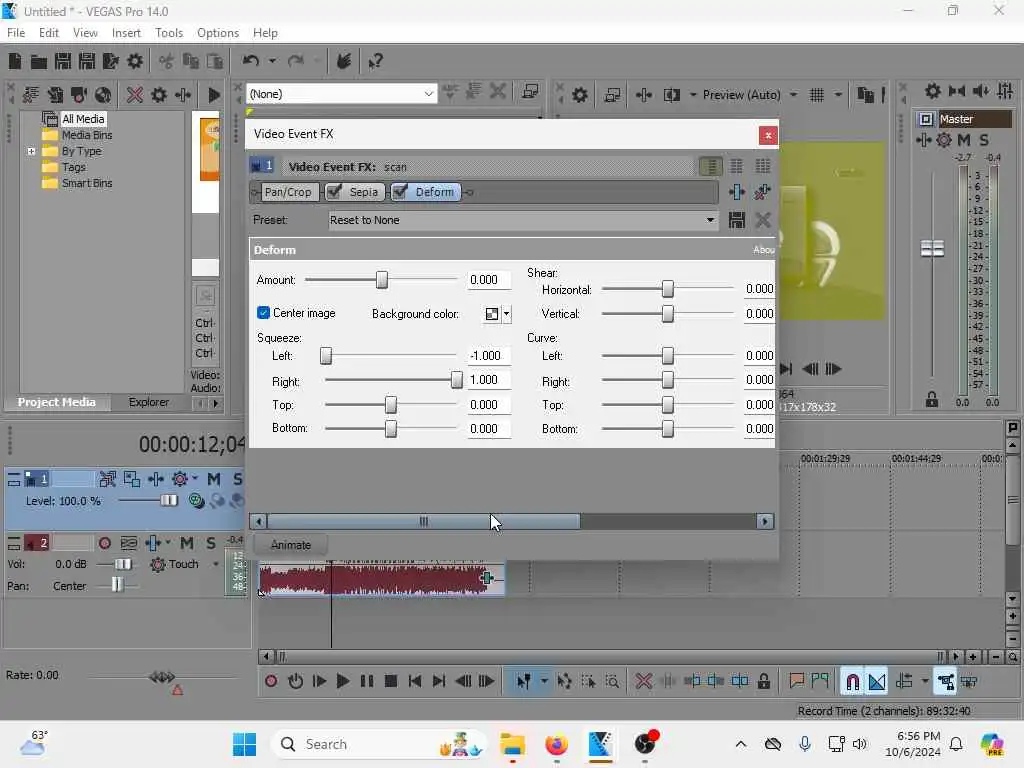Click the Delete Preset X icon
Image resolution: width=1024 pixels, height=768 pixels.
763,220
